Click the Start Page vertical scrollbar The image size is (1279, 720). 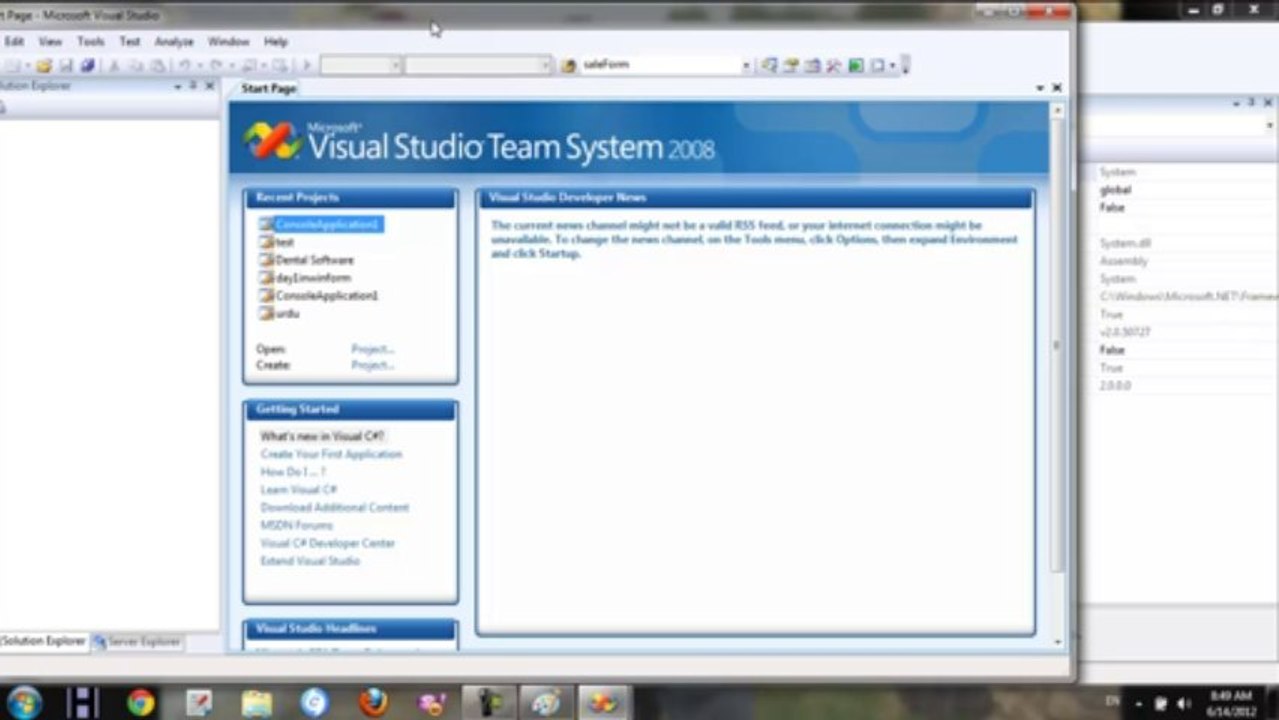pos(1057,345)
